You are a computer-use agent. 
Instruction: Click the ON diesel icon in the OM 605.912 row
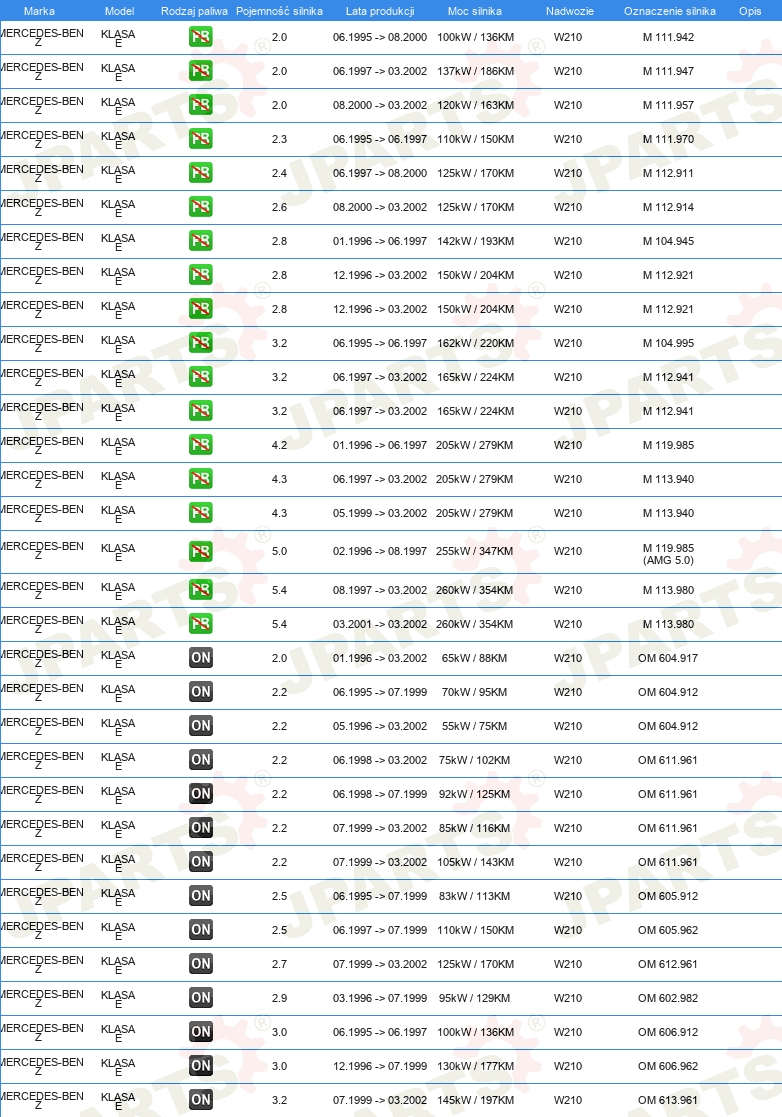click(201, 896)
